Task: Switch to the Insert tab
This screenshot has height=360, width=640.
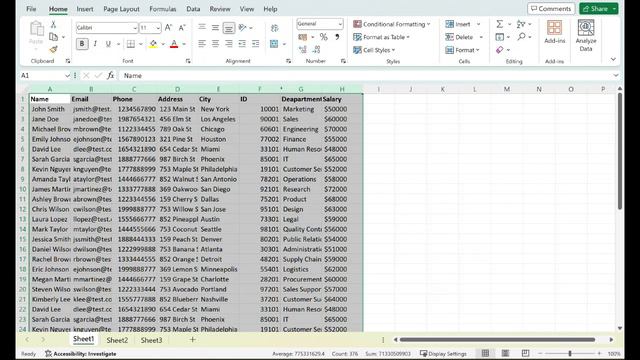Action: point(85,9)
